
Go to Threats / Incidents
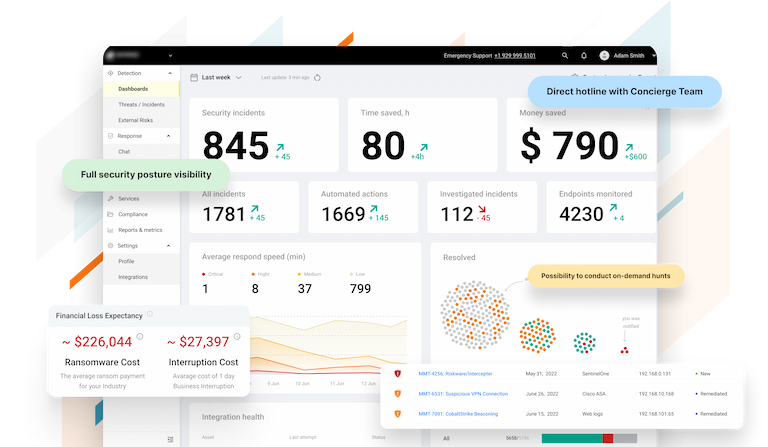click(x=142, y=104)
